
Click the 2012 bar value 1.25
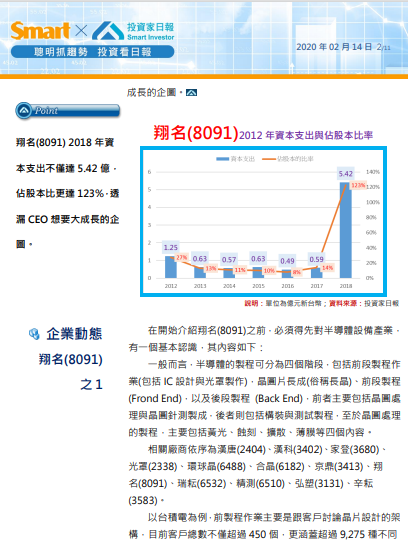[x=171, y=247]
